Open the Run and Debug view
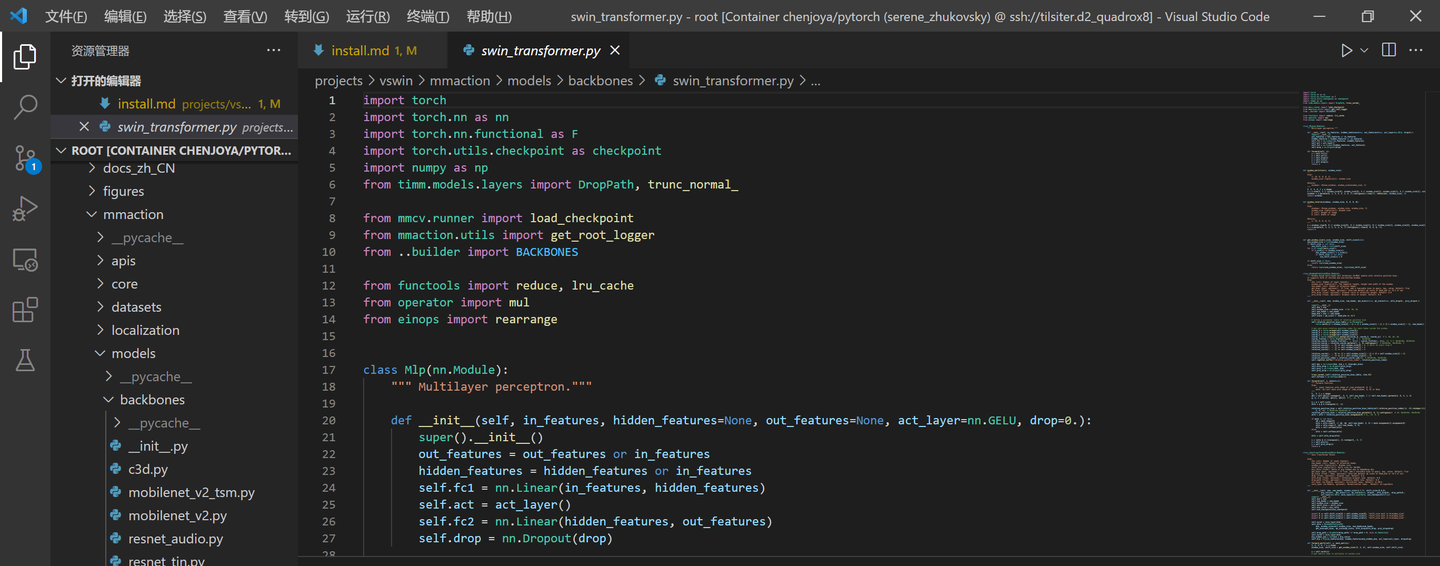The height and width of the screenshot is (566, 1440). coord(25,209)
